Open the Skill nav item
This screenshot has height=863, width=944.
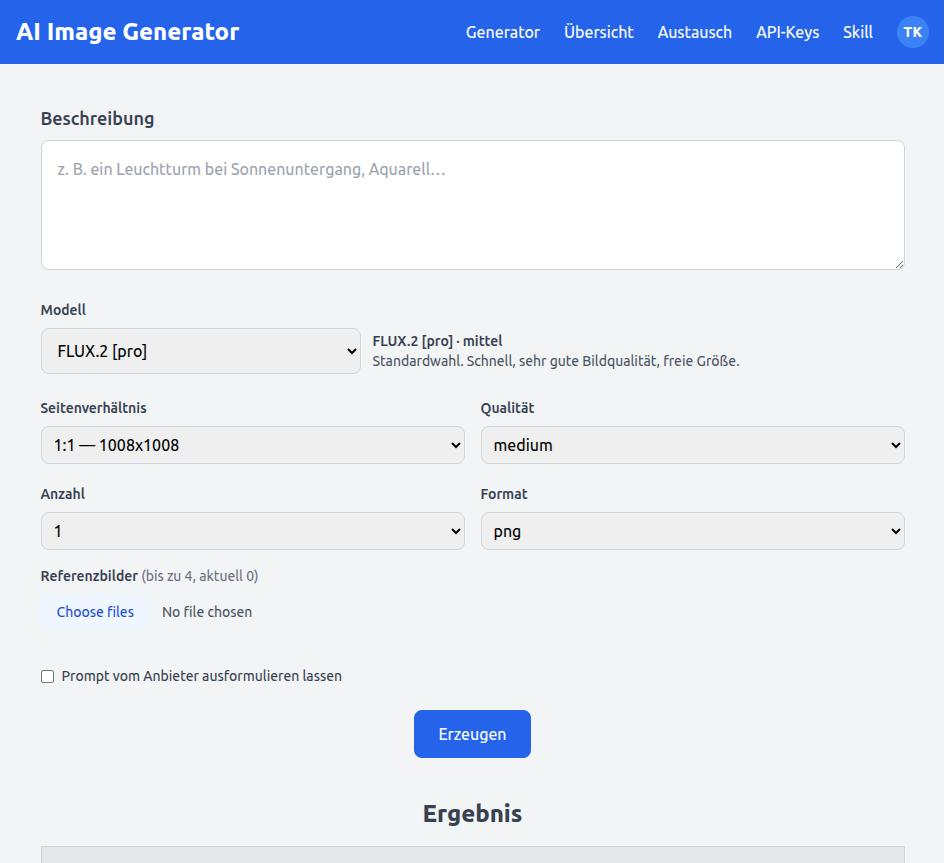(x=857, y=32)
